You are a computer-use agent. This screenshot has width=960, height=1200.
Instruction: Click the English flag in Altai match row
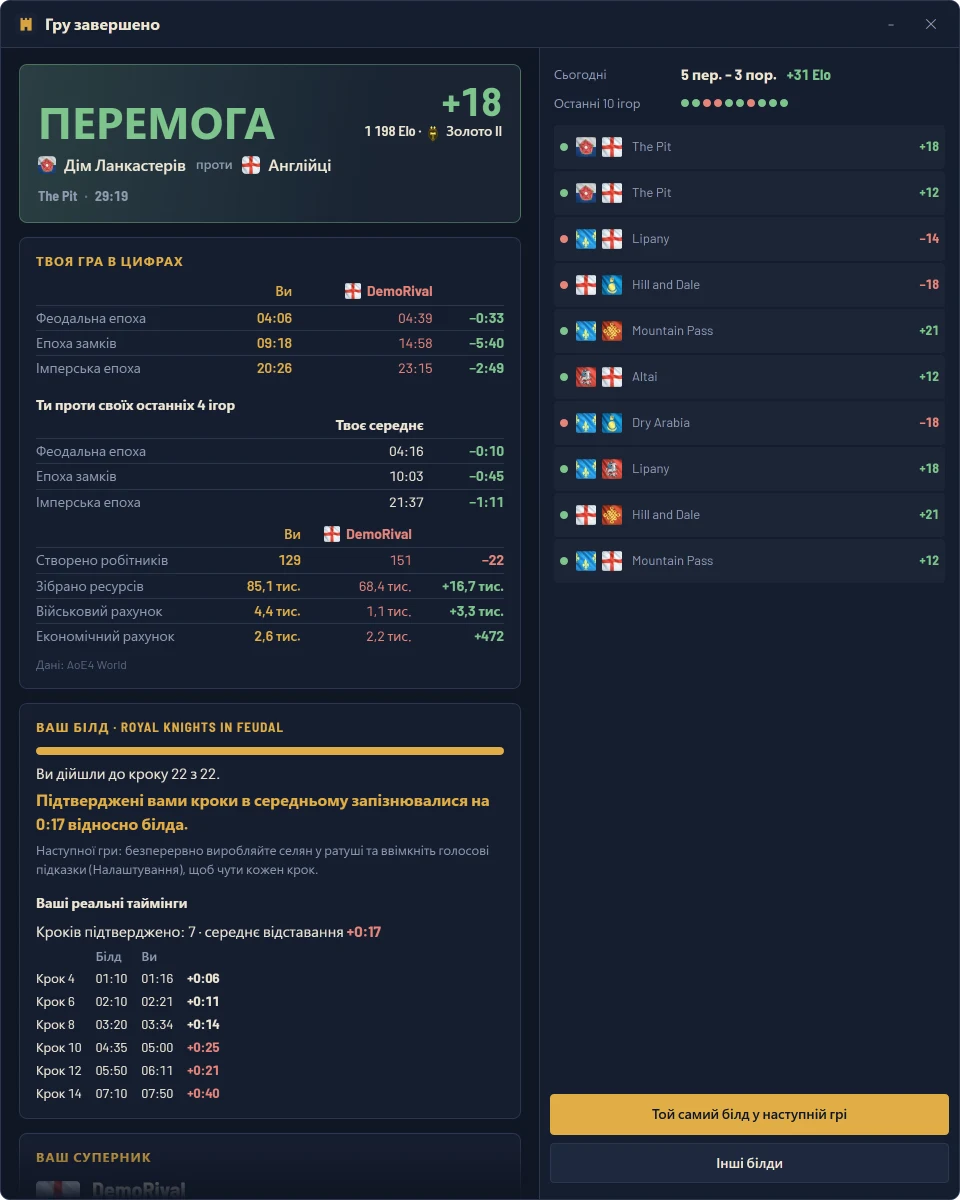(612, 377)
